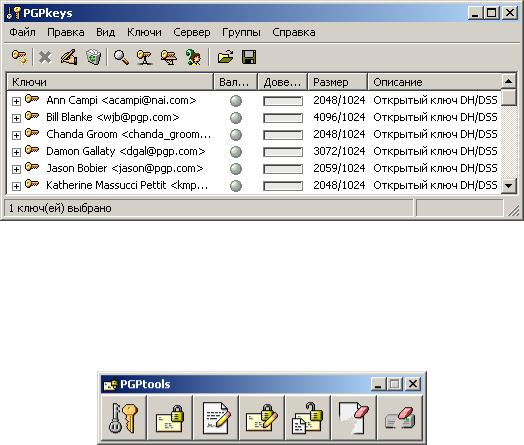Click the red X Revoke toolbar icon
Image resolution: width=524 pixels, height=445 pixels.
[45, 57]
